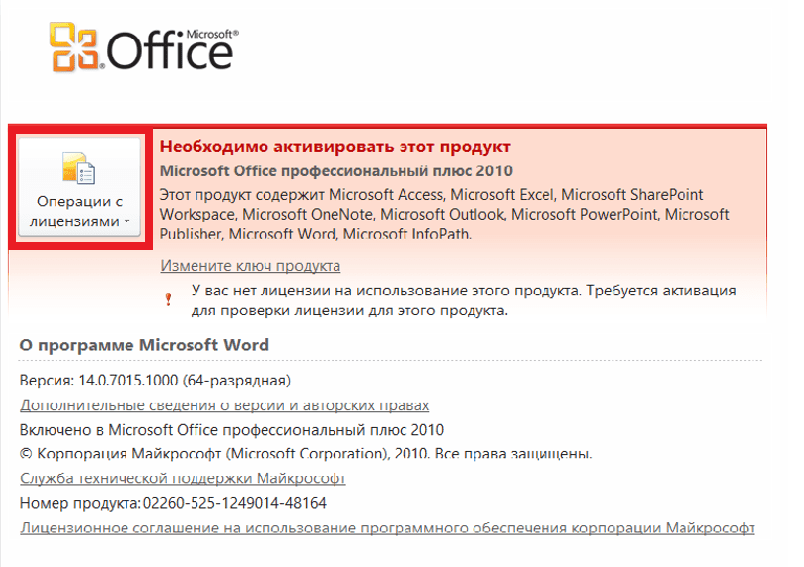Click the О программе Microsoft Word heading
Screen dimensions: 804x567
(144, 345)
